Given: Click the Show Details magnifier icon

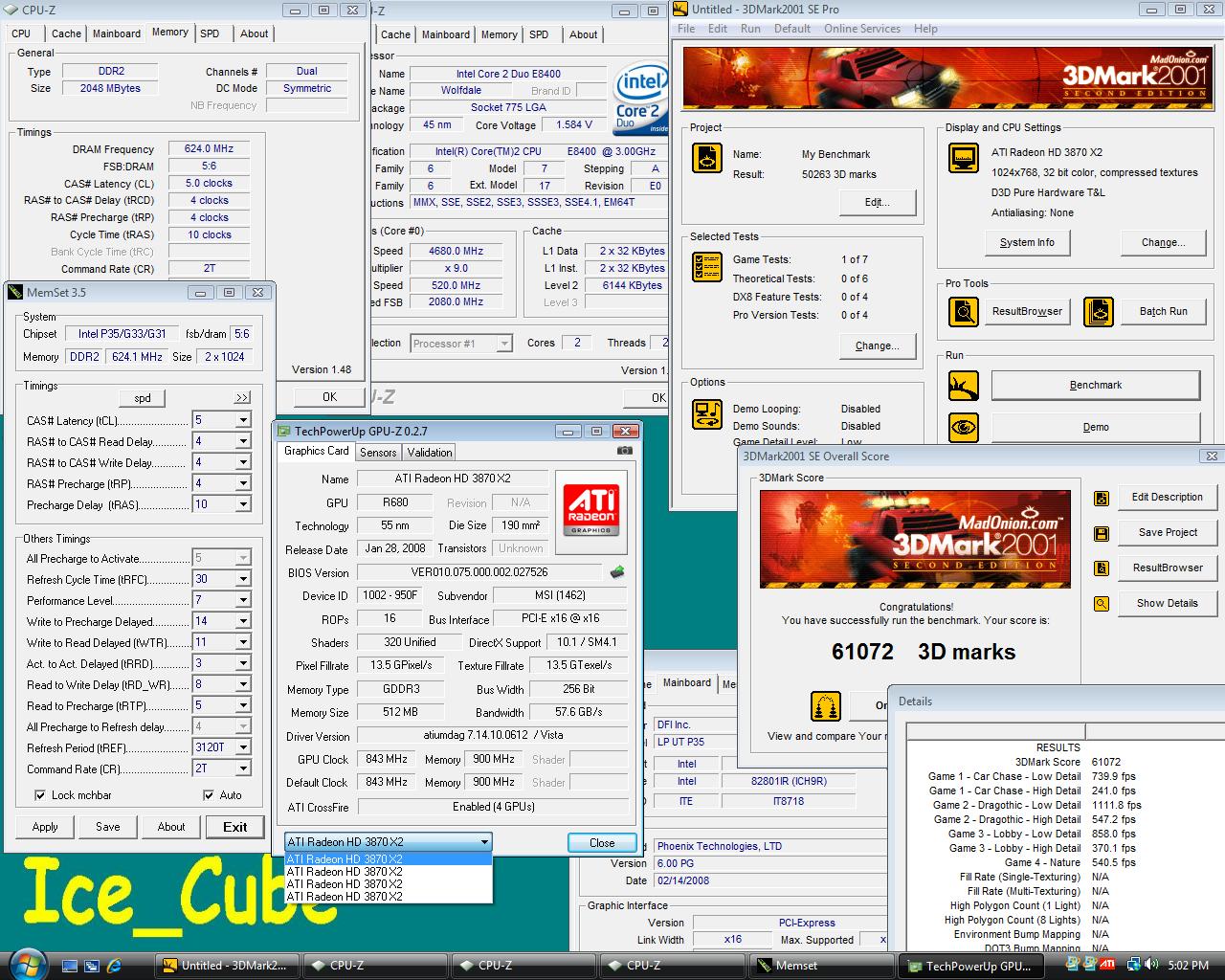Looking at the screenshot, I should 1102,604.
